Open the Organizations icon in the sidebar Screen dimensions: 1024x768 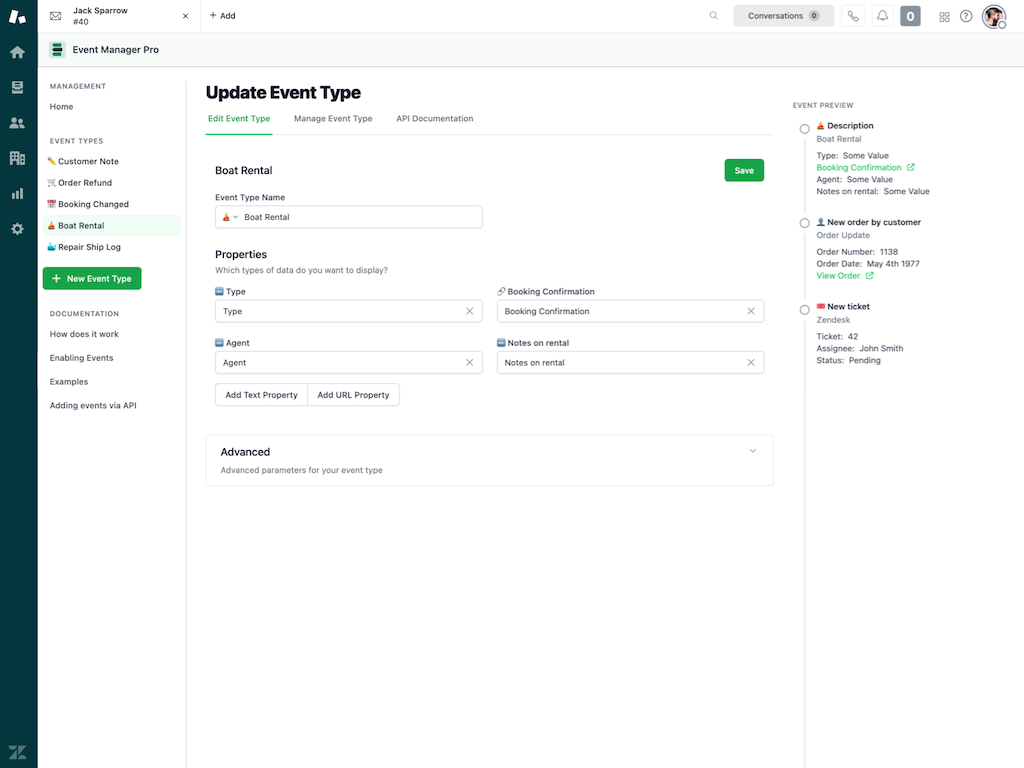point(16,158)
